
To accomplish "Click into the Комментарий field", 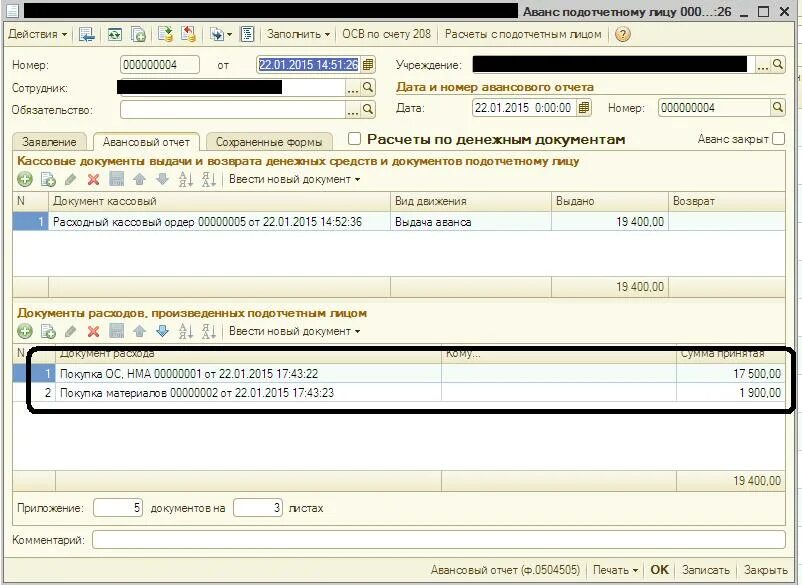I will [x=439, y=539].
